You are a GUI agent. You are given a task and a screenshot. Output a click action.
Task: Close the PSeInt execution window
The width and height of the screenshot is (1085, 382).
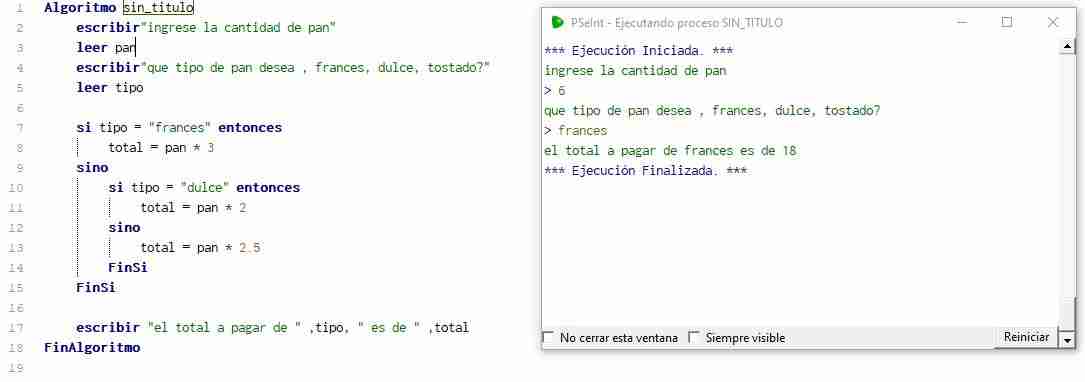[1052, 22]
